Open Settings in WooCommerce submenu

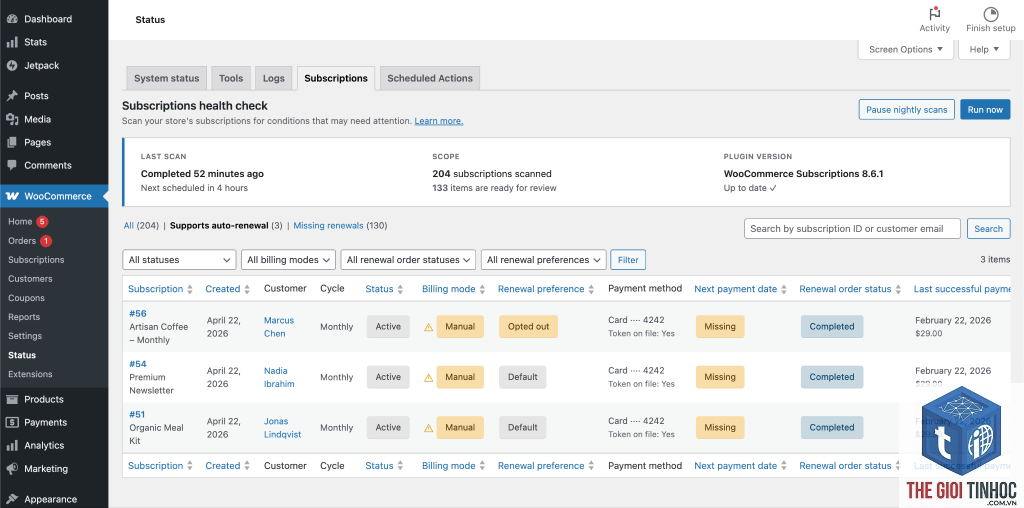click(25, 336)
